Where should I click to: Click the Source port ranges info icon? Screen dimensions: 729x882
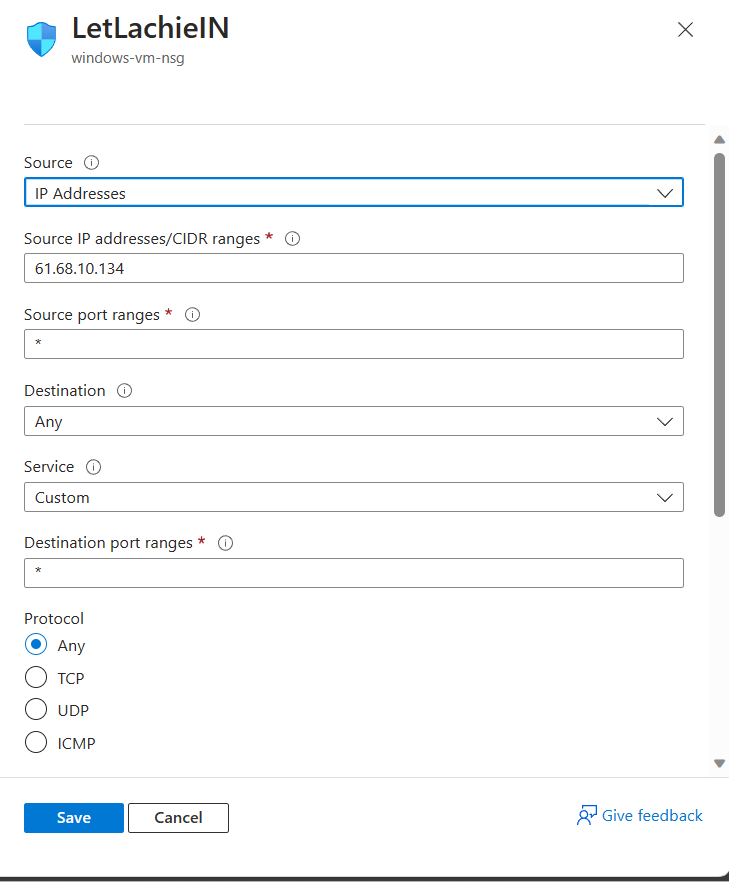(191, 314)
